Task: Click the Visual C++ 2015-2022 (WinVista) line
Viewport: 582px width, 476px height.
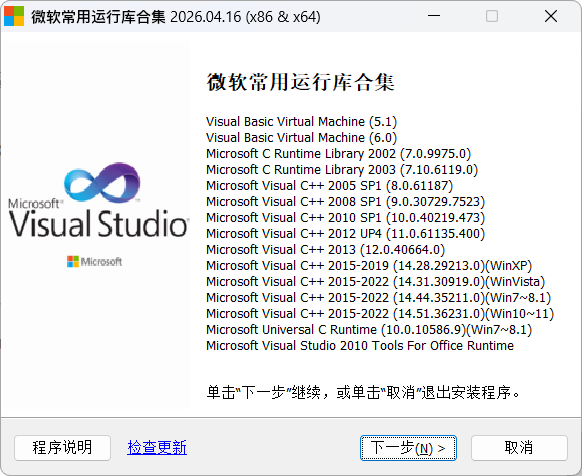Action: click(376, 281)
